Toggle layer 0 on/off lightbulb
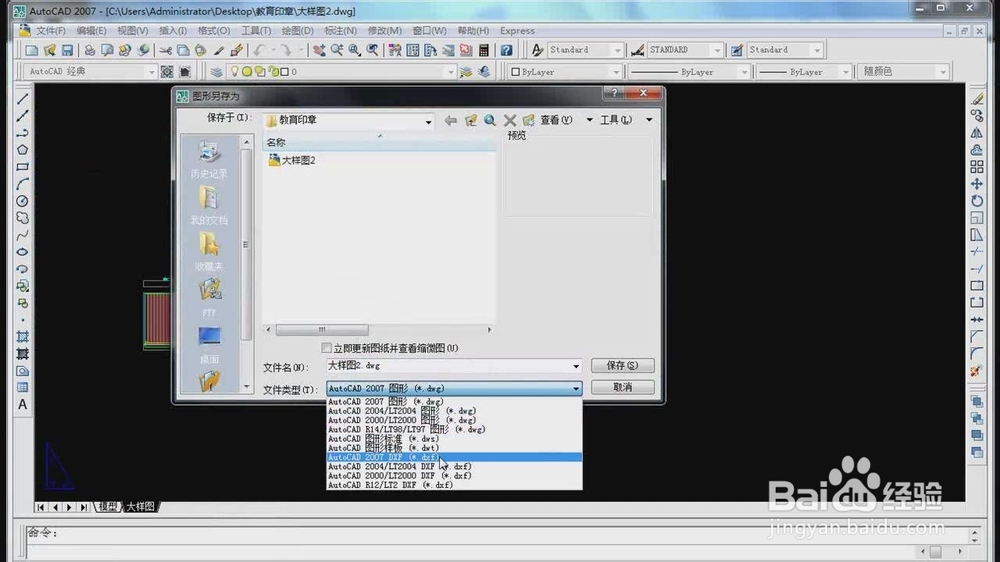1000x562 pixels. [x=235, y=72]
